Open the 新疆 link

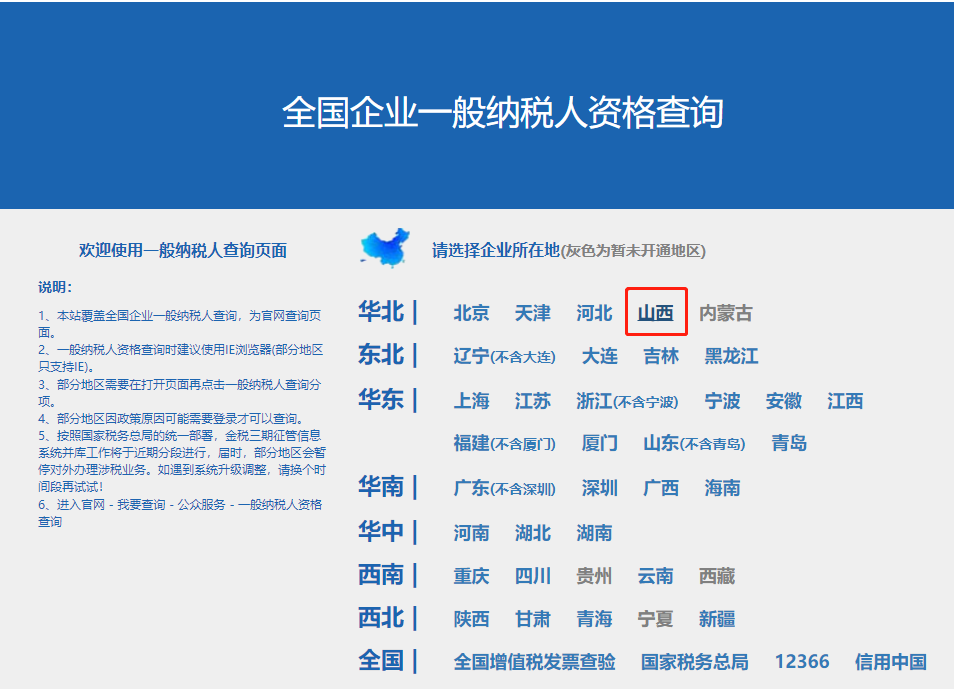pyautogui.click(x=717, y=619)
